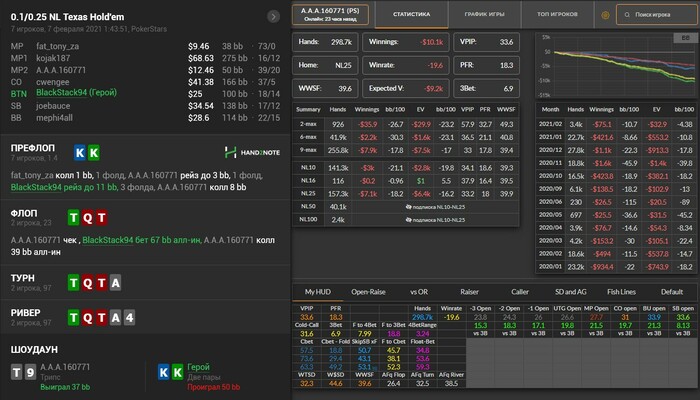This screenshot has height=400, width=700.
Task: Click the red Q card on the flop row
Action: pyautogui.click(x=88, y=218)
